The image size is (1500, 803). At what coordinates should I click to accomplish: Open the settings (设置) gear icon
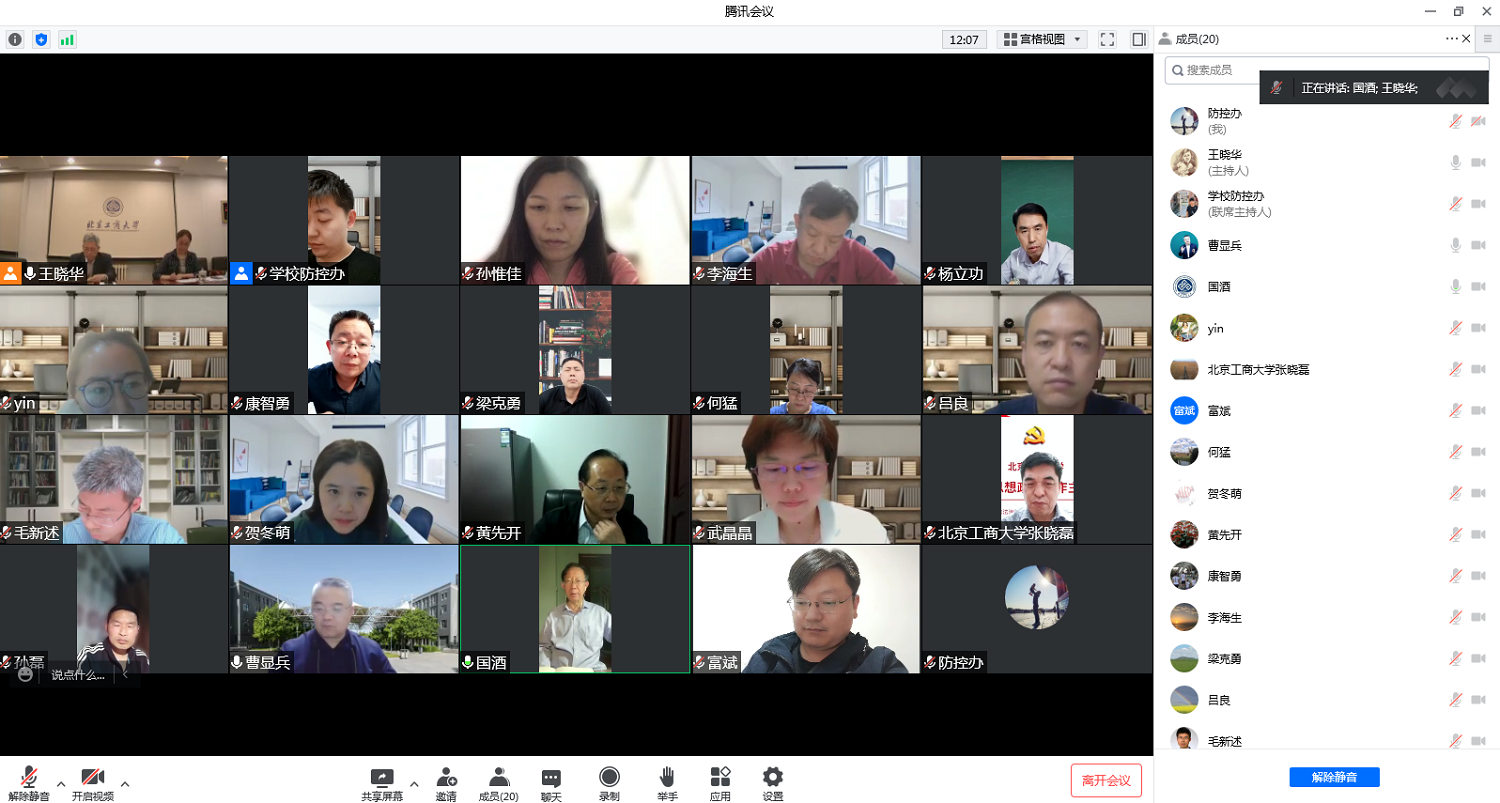coord(772,777)
